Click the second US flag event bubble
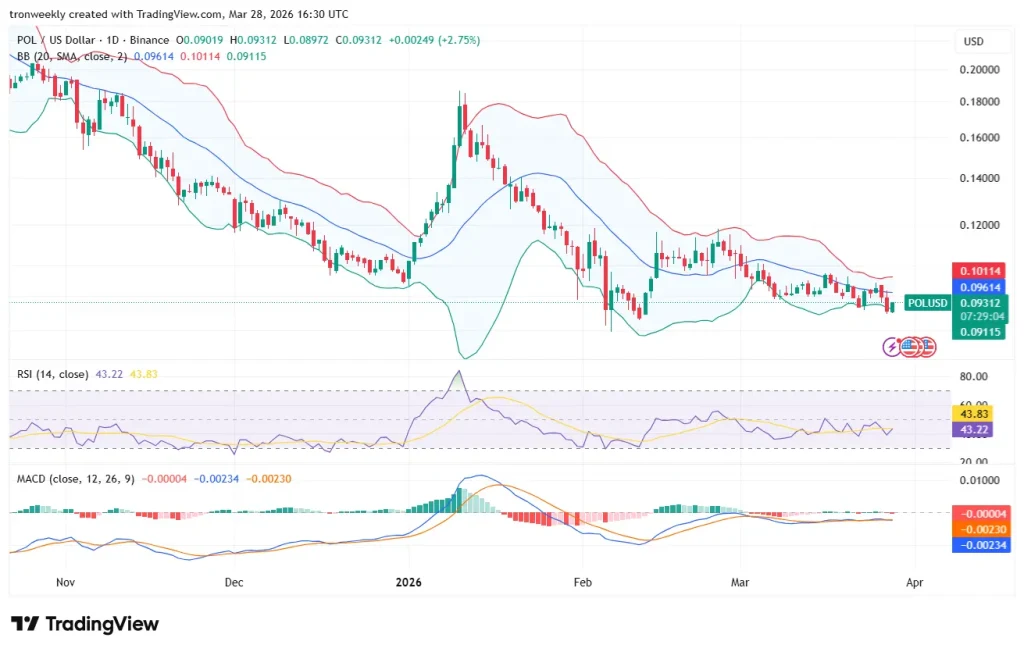Screen dimensions: 1024x652 tap(928, 347)
